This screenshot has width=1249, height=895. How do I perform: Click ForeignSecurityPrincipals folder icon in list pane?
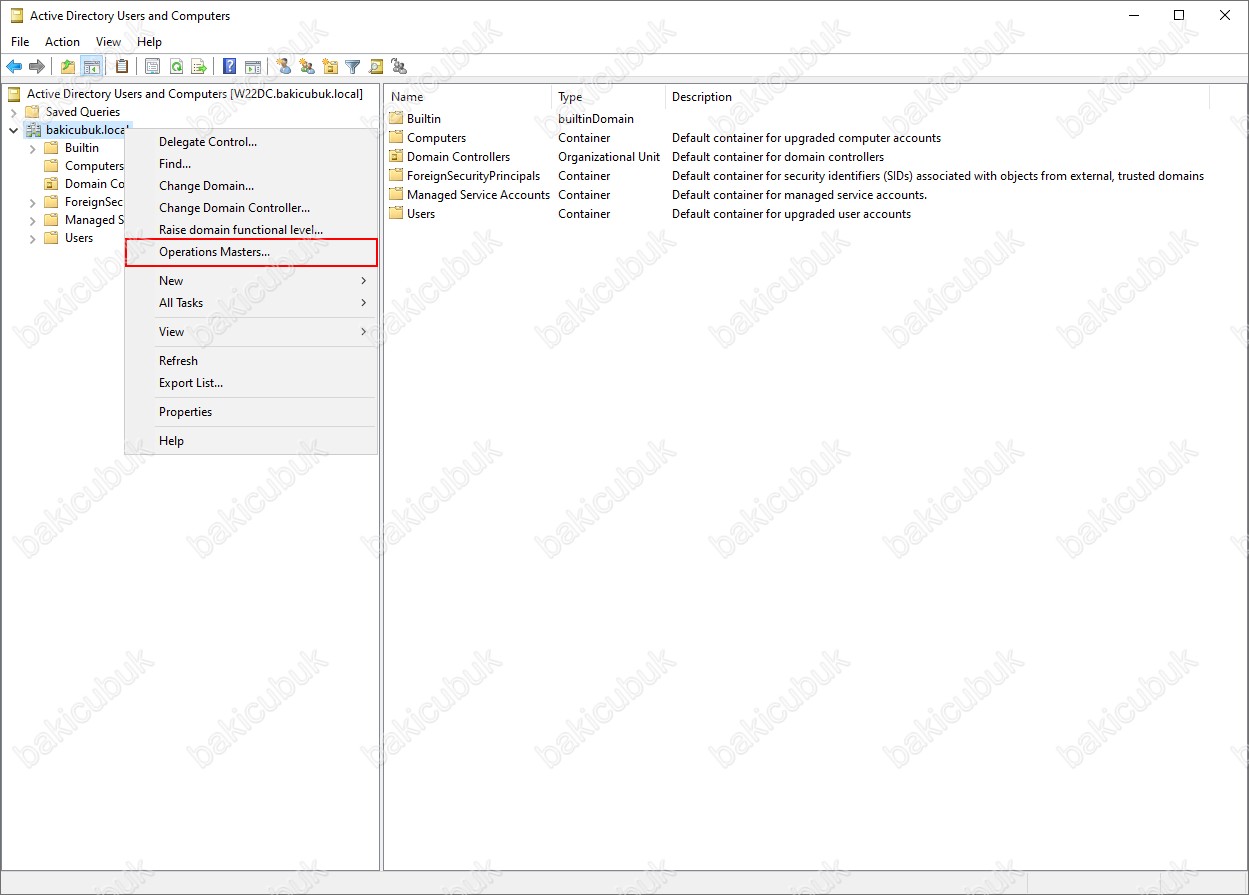point(396,176)
